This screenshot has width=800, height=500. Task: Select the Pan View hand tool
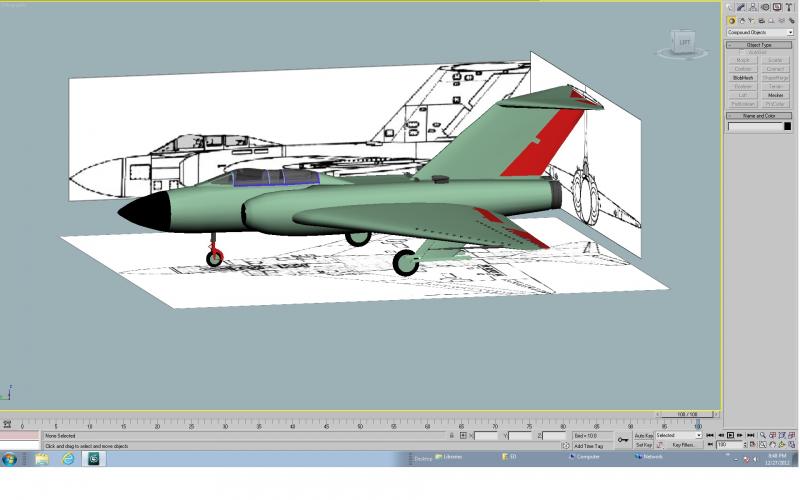772,445
